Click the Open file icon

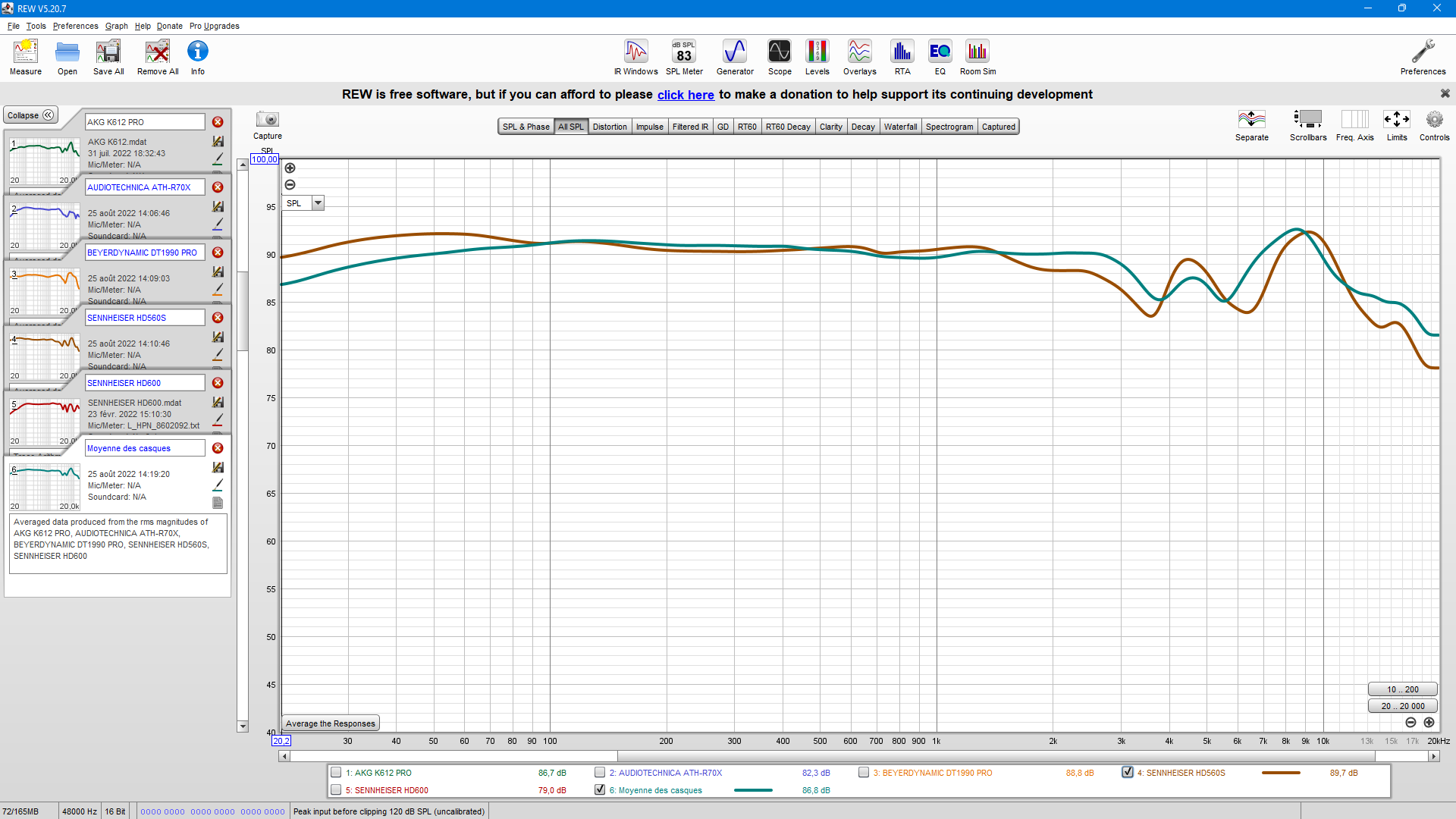(x=67, y=57)
